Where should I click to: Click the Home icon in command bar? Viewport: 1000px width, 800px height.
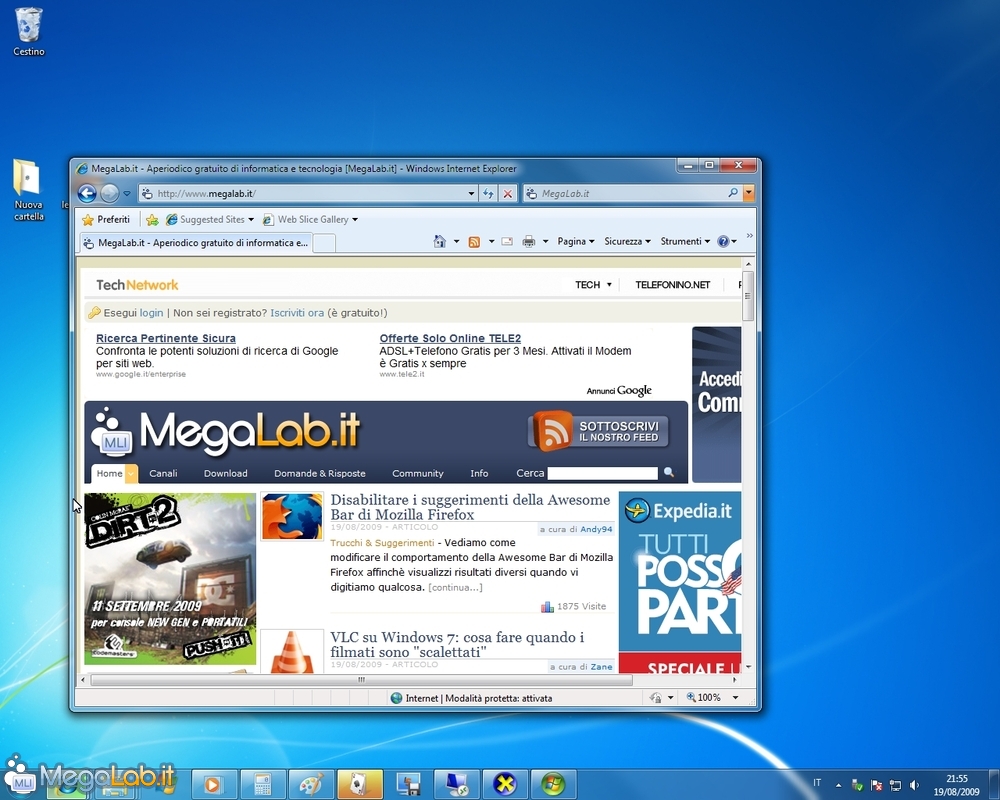(439, 241)
